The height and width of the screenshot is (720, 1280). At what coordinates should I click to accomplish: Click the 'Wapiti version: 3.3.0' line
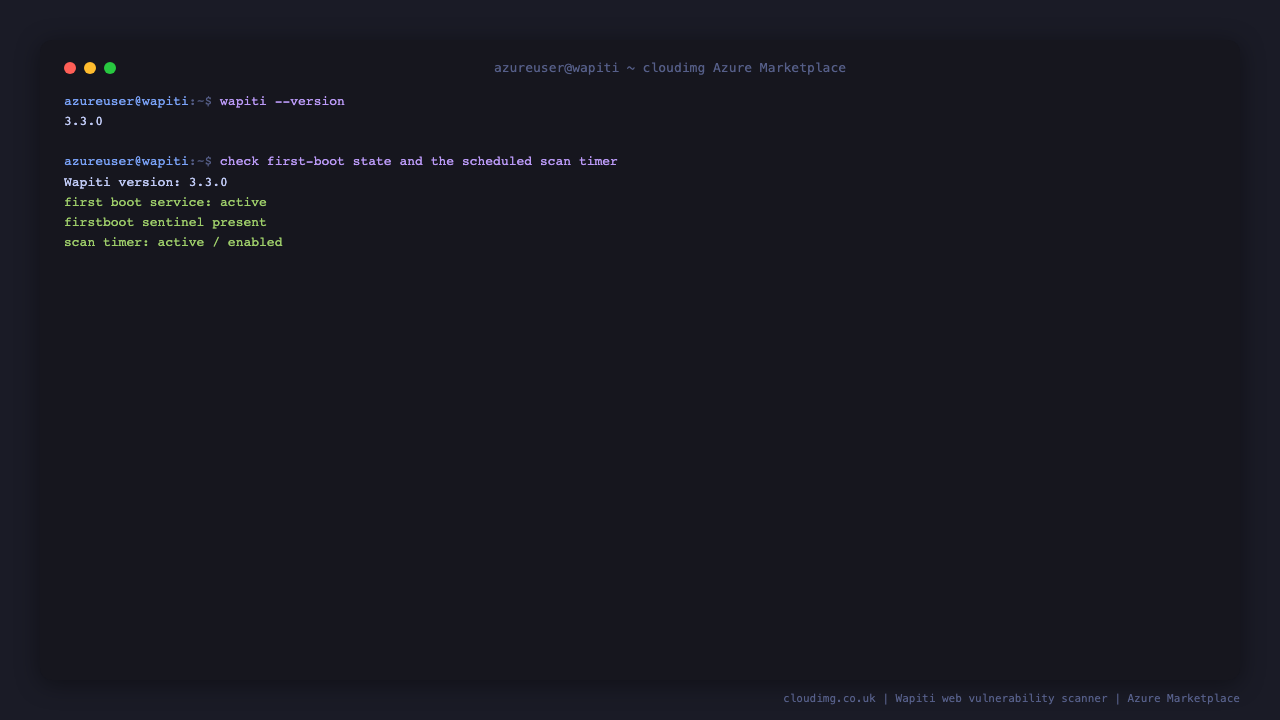coord(146,182)
